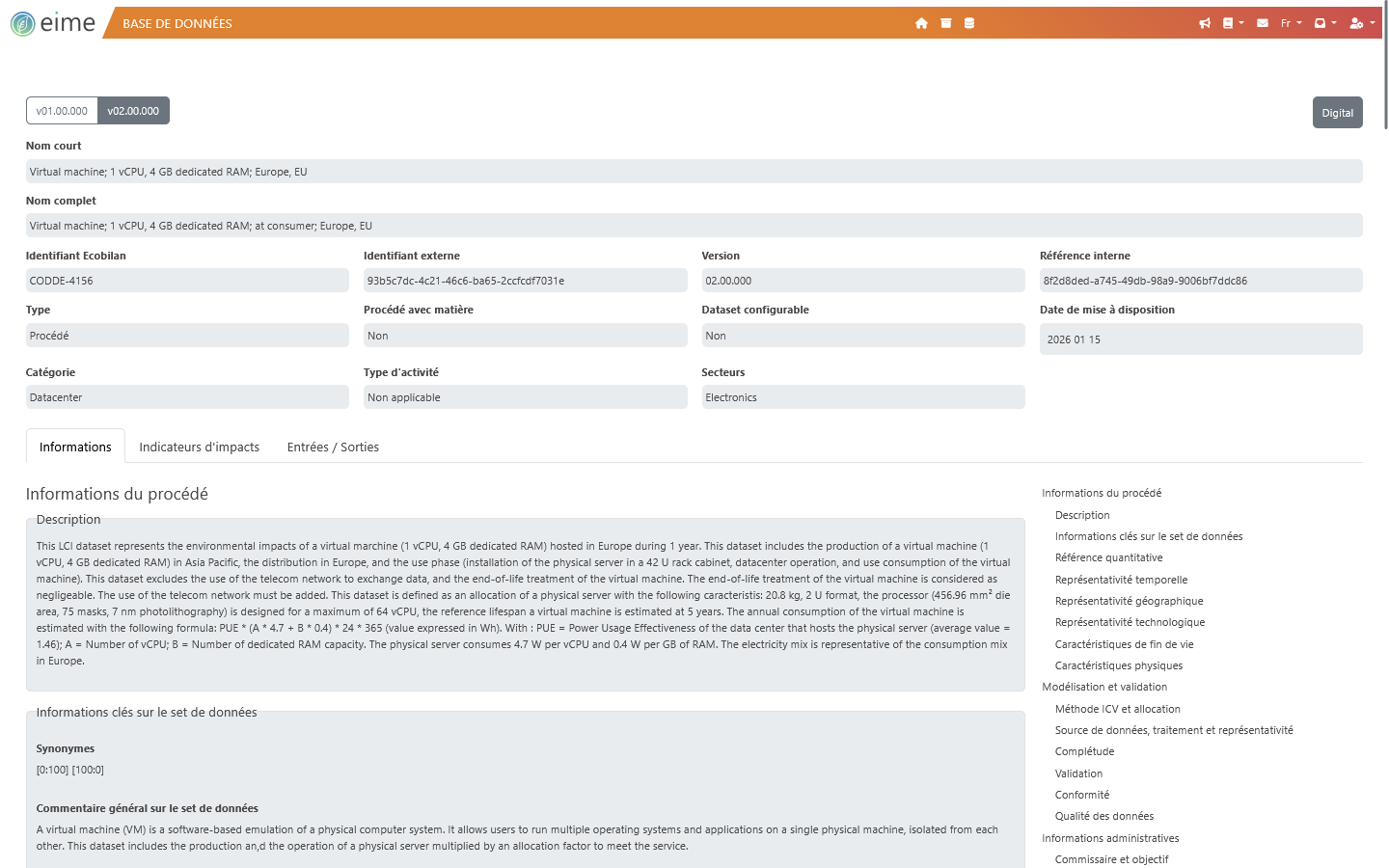Go to Caractéristiques physiques link
Viewport: 1389px width, 868px height.
[x=1119, y=665]
